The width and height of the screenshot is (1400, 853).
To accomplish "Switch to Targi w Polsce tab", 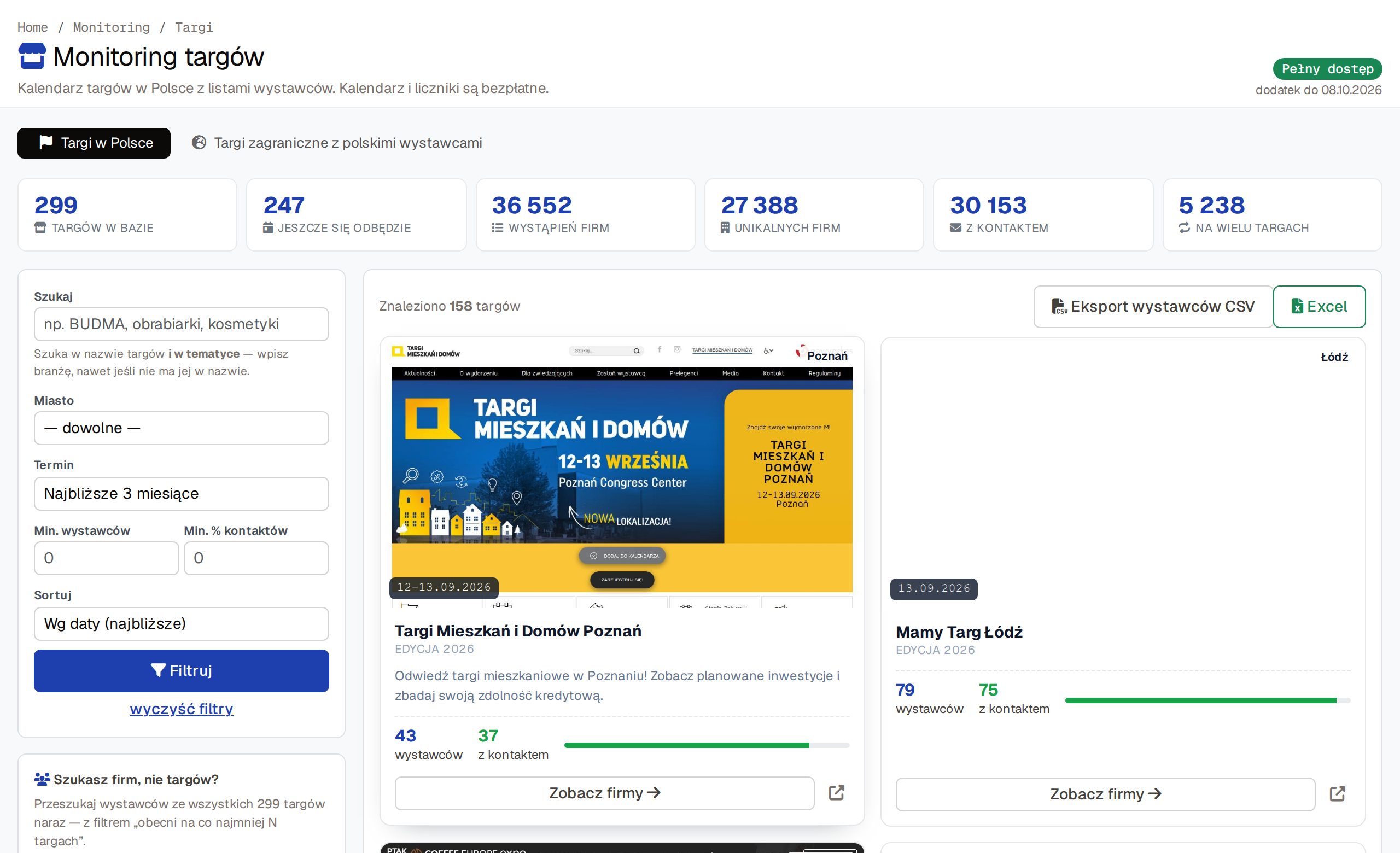I will [x=94, y=143].
